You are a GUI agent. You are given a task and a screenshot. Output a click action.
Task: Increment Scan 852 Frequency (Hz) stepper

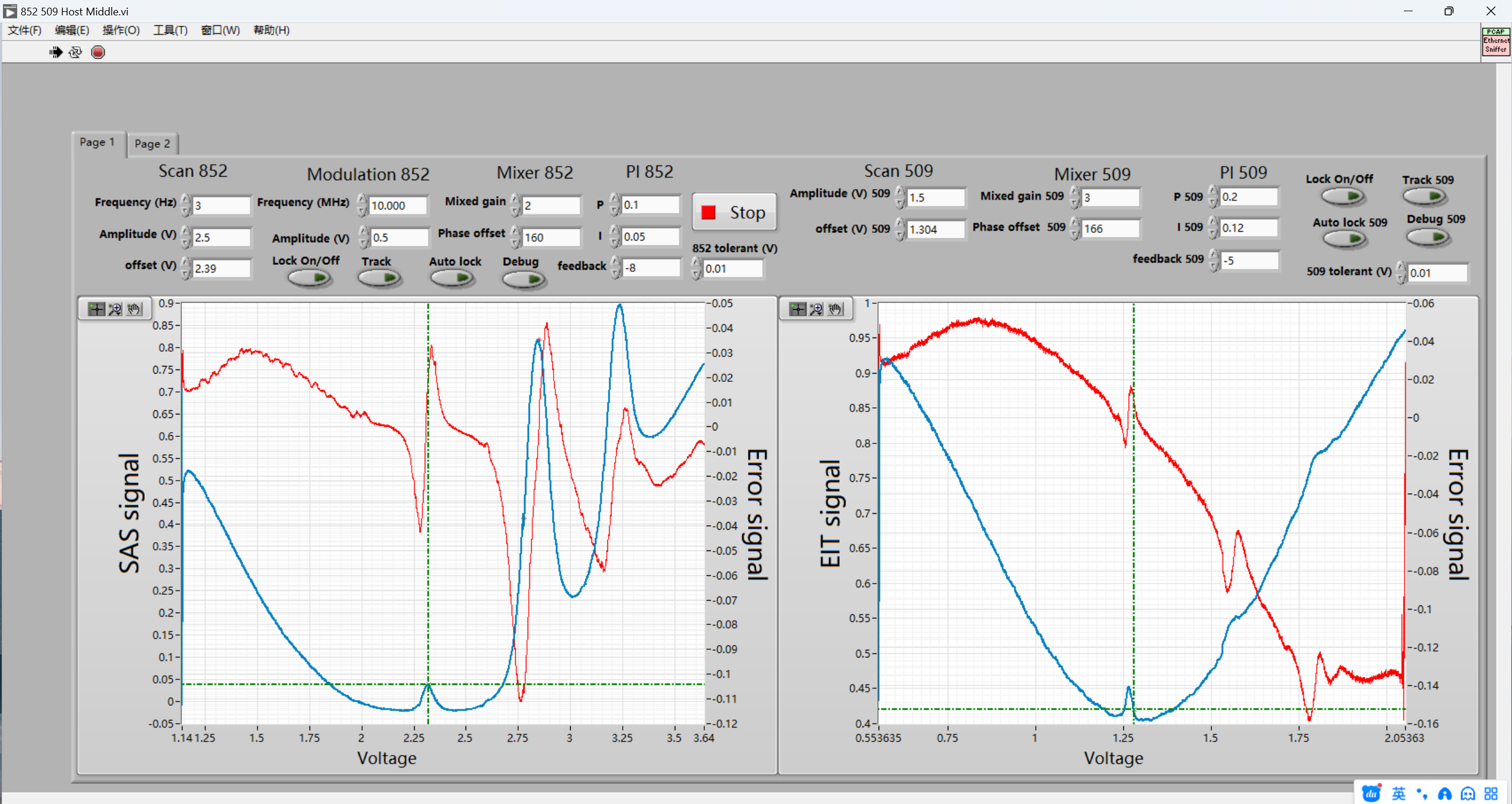pos(186,199)
